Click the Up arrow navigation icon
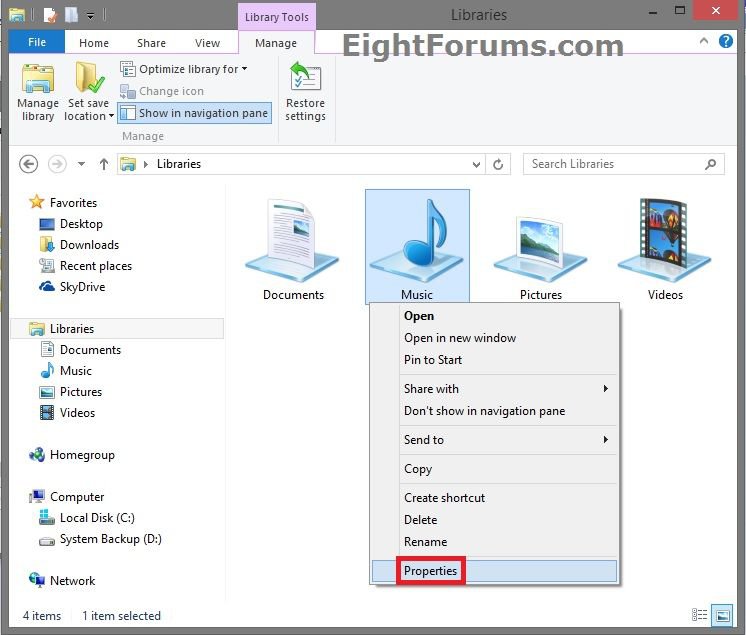The height and width of the screenshot is (635, 746). 104,164
